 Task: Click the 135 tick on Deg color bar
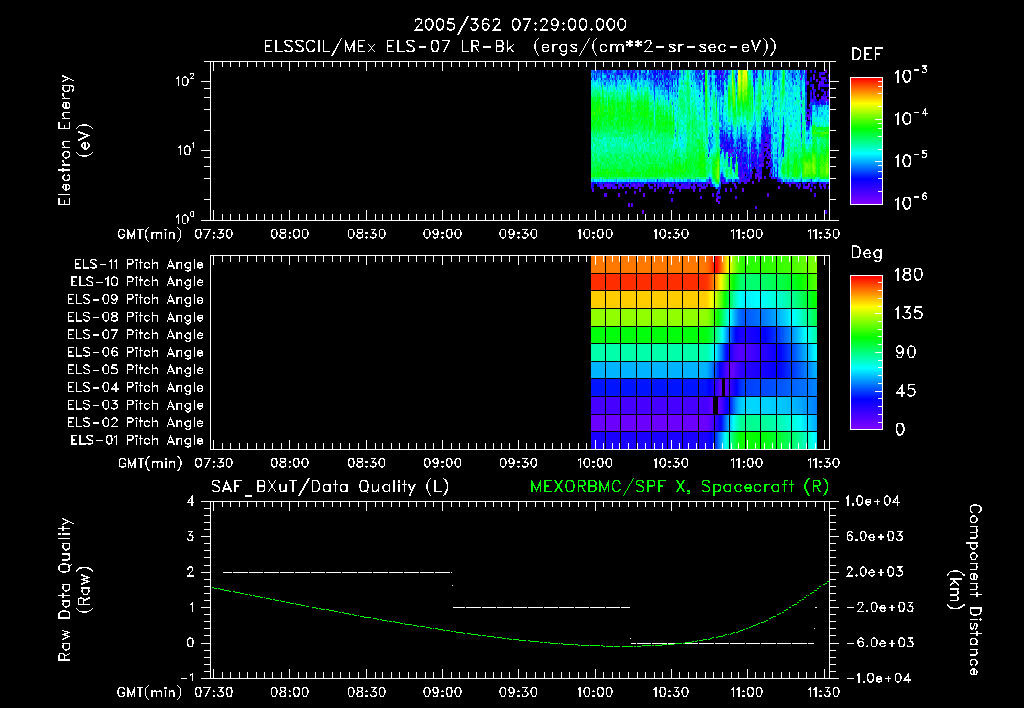tap(908, 314)
